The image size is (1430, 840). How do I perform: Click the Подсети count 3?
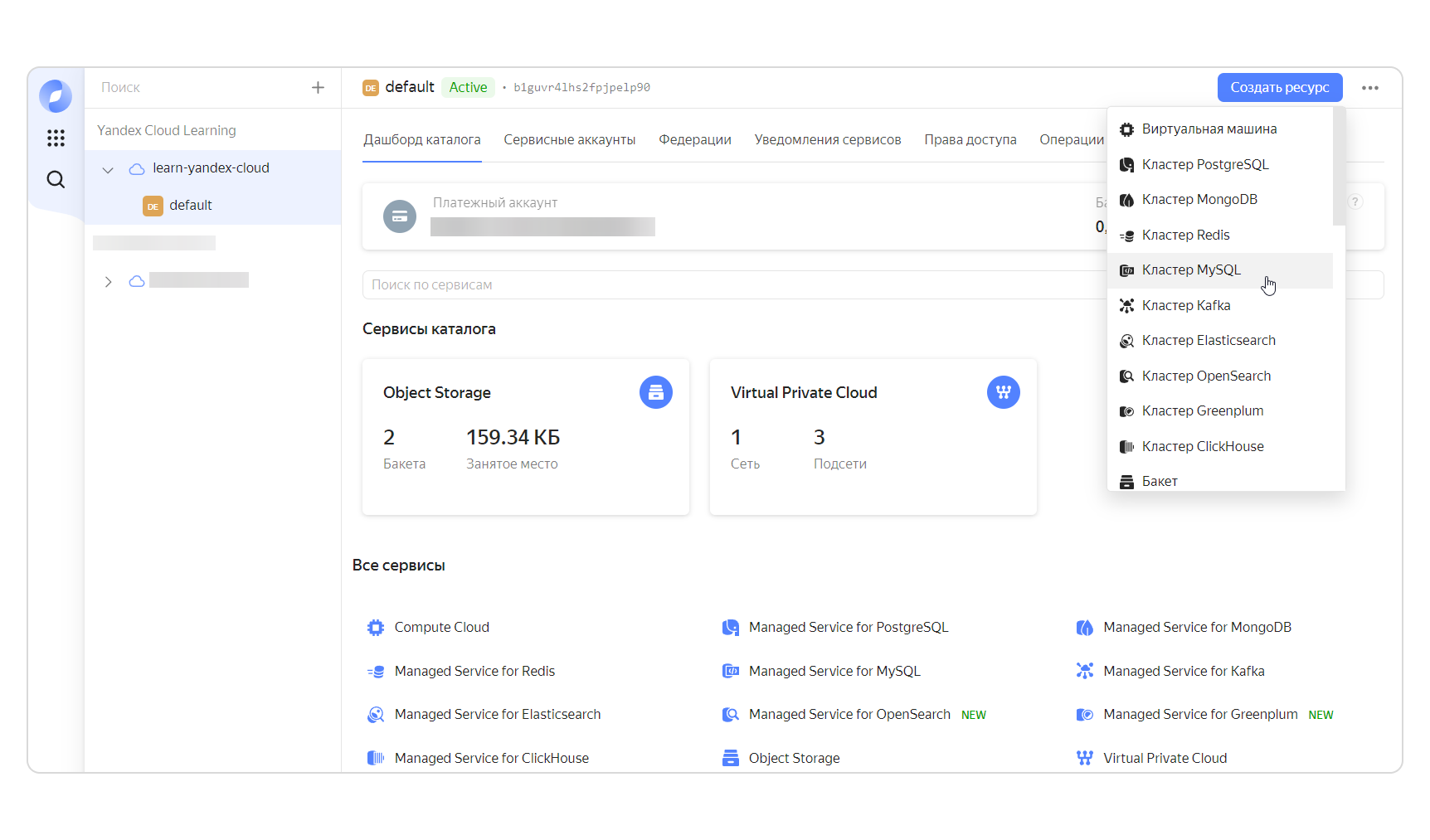coord(820,438)
